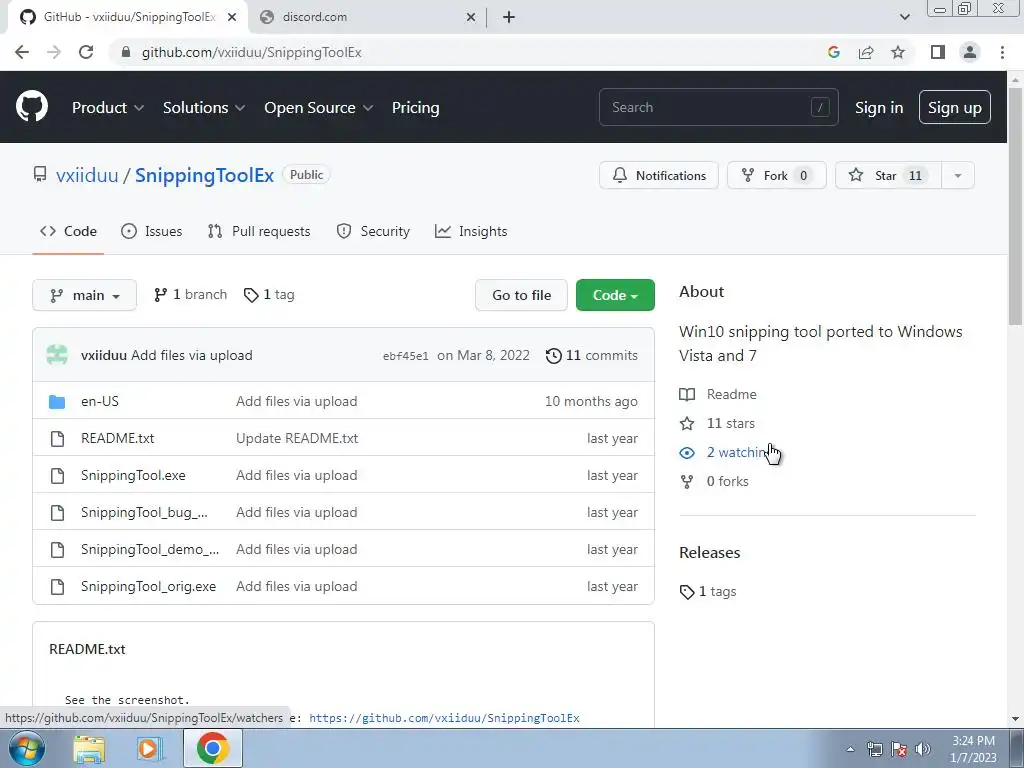Open the 2 watching link
Viewport: 1024px width, 768px height.
pos(724,453)
